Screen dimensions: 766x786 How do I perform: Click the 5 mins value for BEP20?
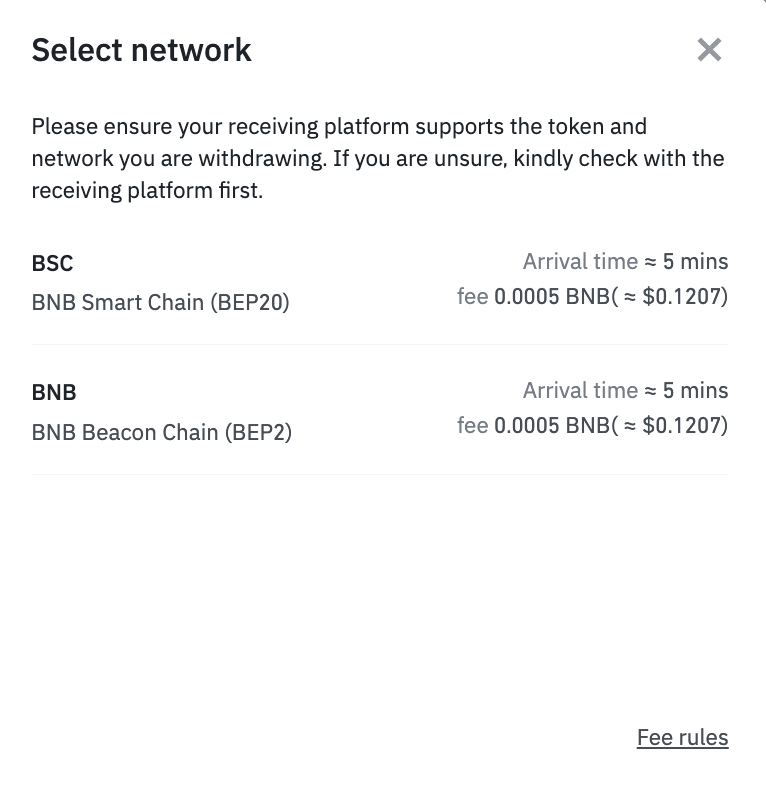point(695,262)
